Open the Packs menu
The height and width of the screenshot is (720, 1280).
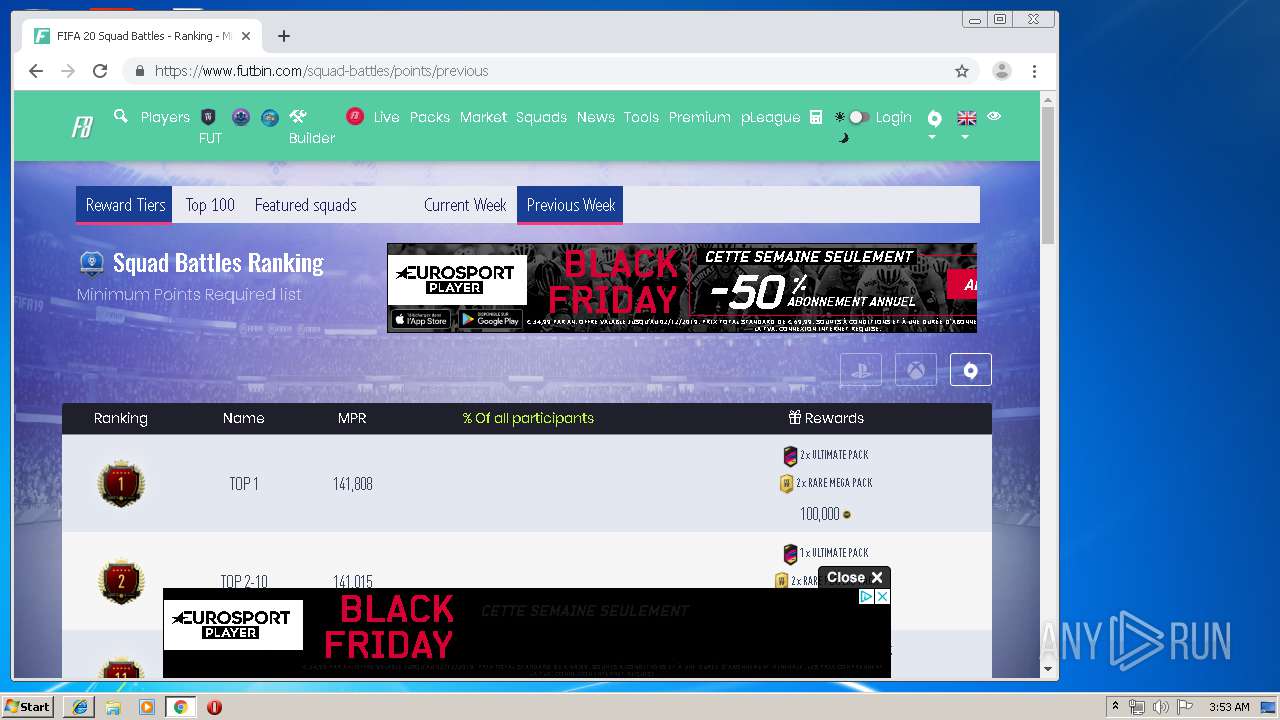click(430, 117)
